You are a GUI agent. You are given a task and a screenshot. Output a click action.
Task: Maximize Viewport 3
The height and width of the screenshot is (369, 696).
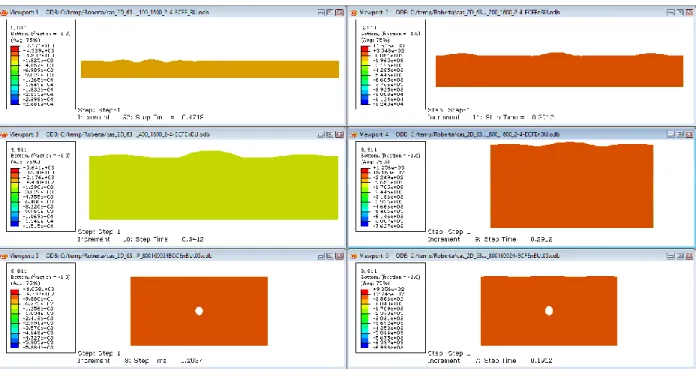330,134
